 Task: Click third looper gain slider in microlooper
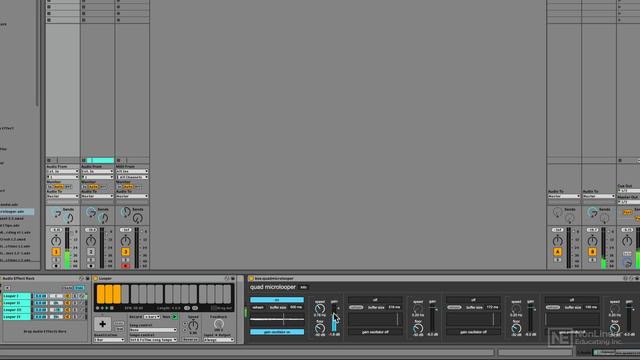pos(530,318)
